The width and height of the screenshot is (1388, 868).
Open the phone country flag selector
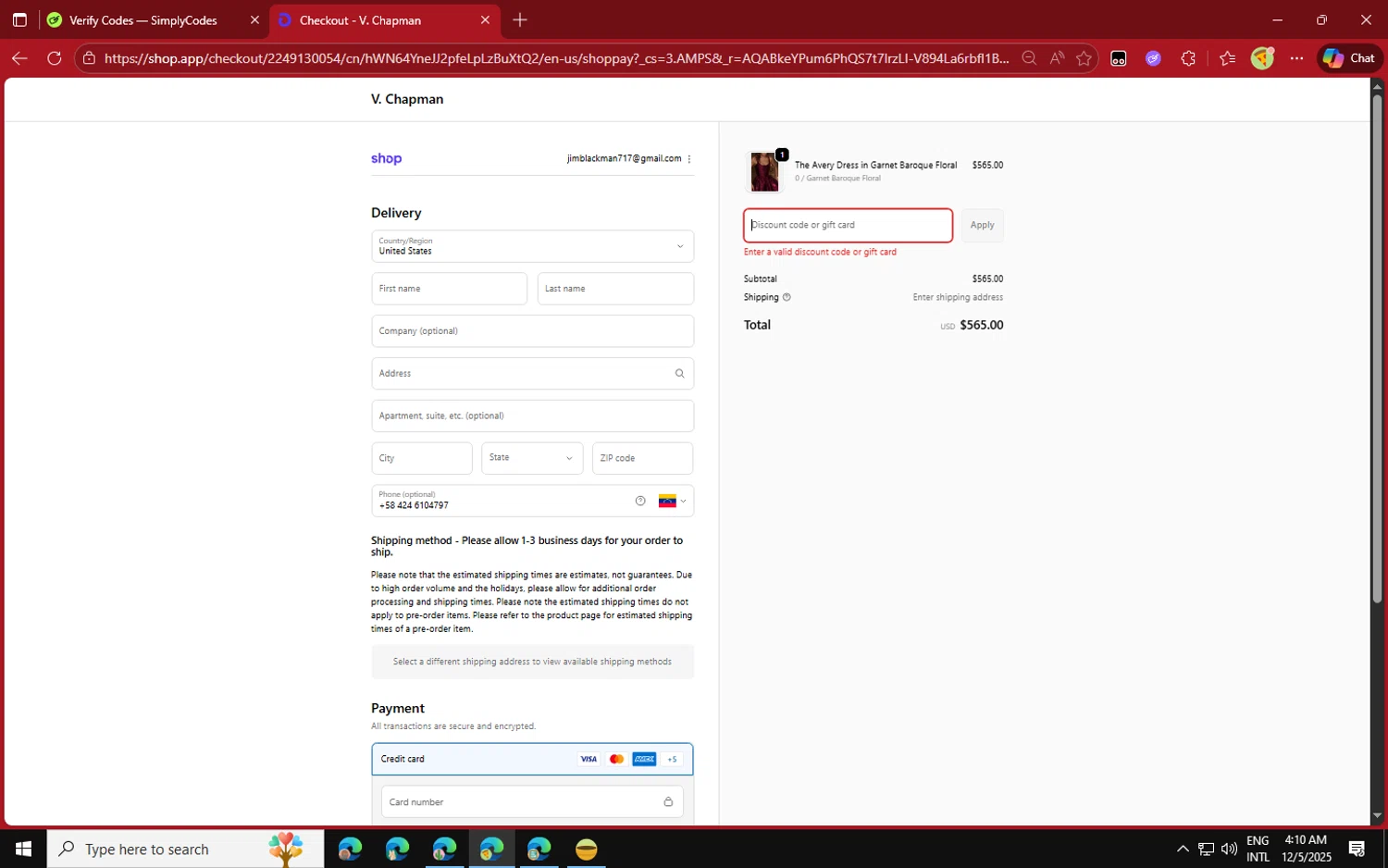click(x=672, y=501)
